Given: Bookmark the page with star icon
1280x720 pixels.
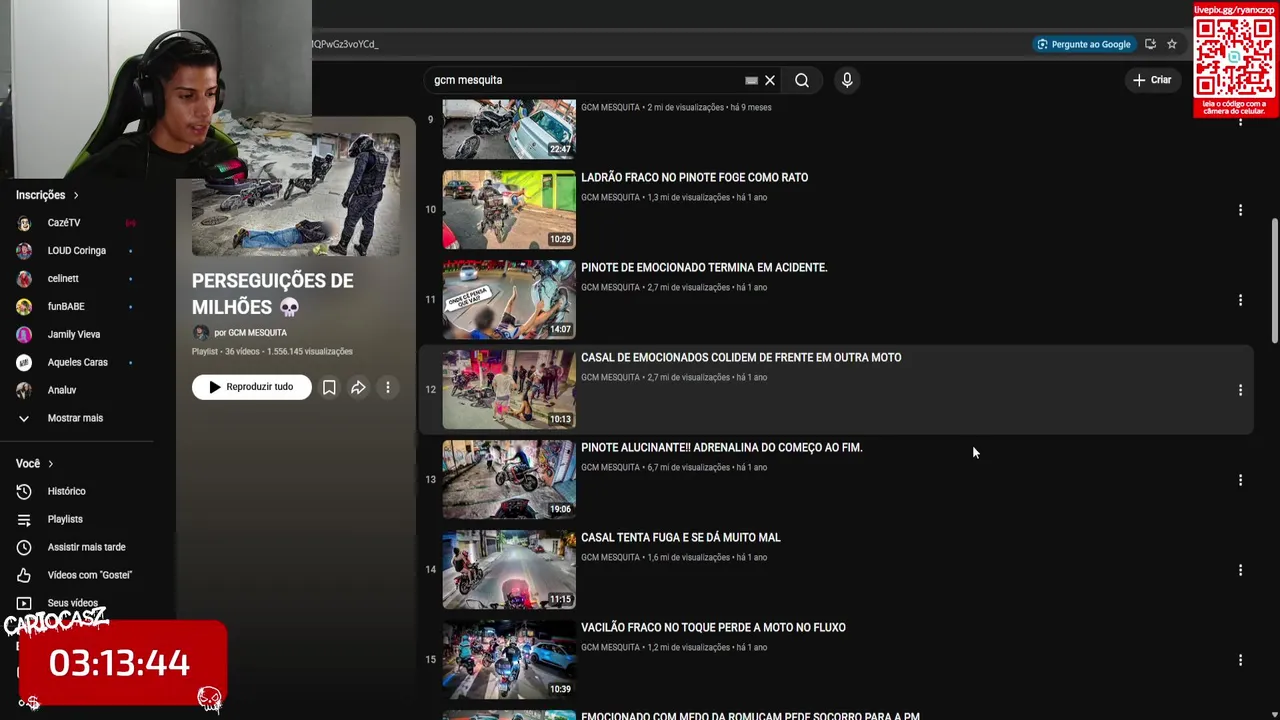Looking at the screenshot, I should (x=1172, y=44).
